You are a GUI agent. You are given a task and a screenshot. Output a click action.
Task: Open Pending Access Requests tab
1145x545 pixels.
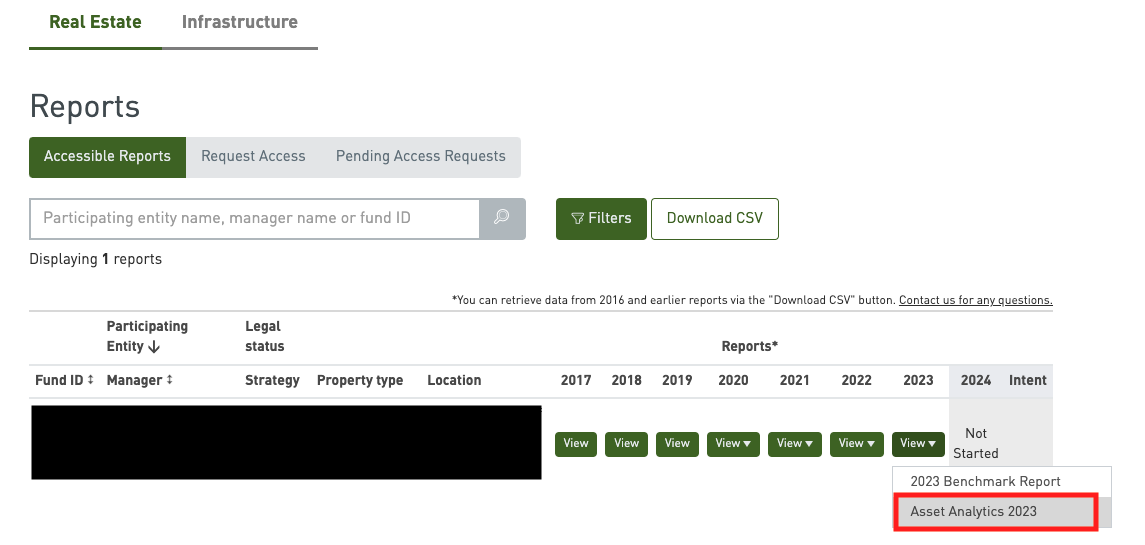coord(420,157)
